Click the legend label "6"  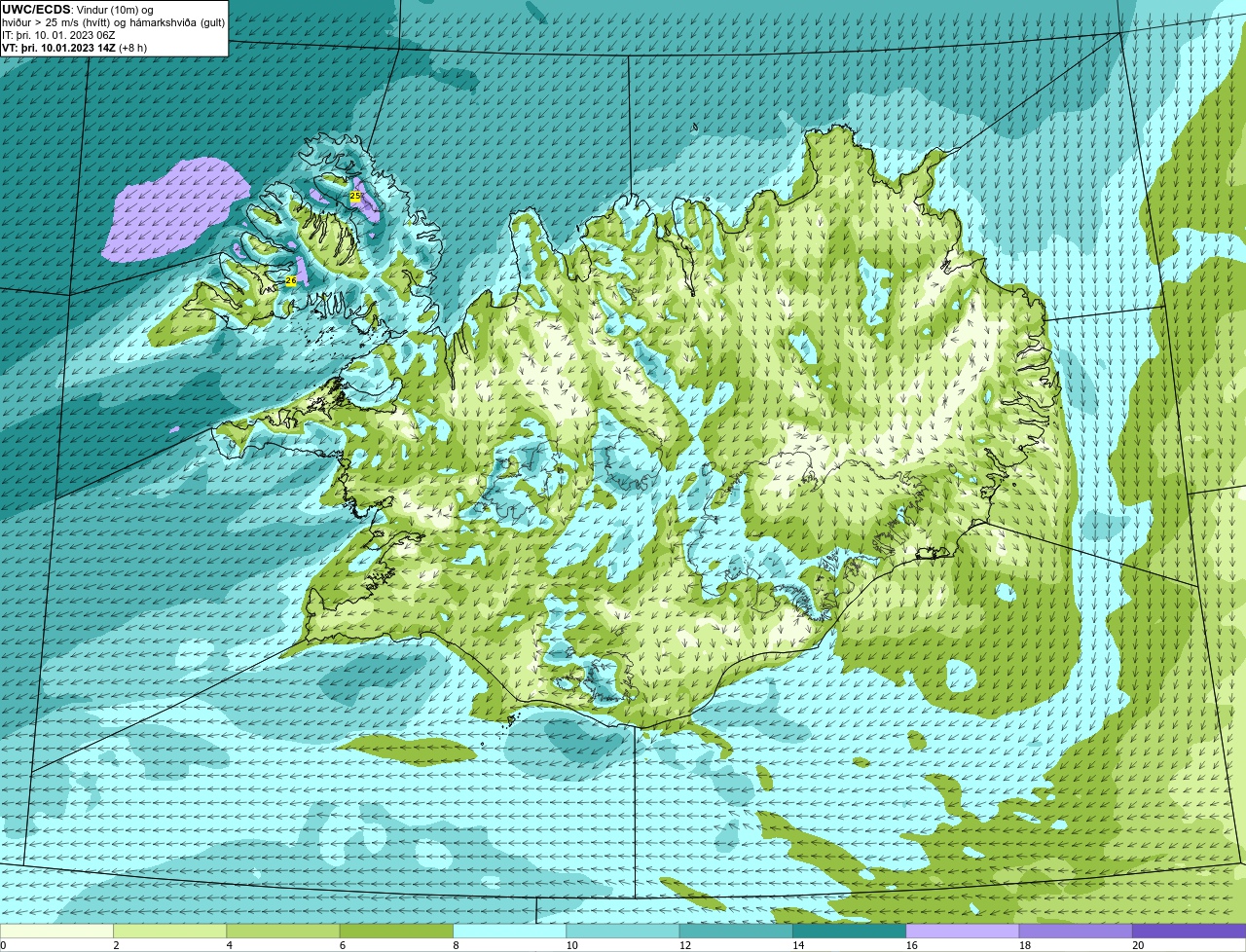tap(343, 945)
